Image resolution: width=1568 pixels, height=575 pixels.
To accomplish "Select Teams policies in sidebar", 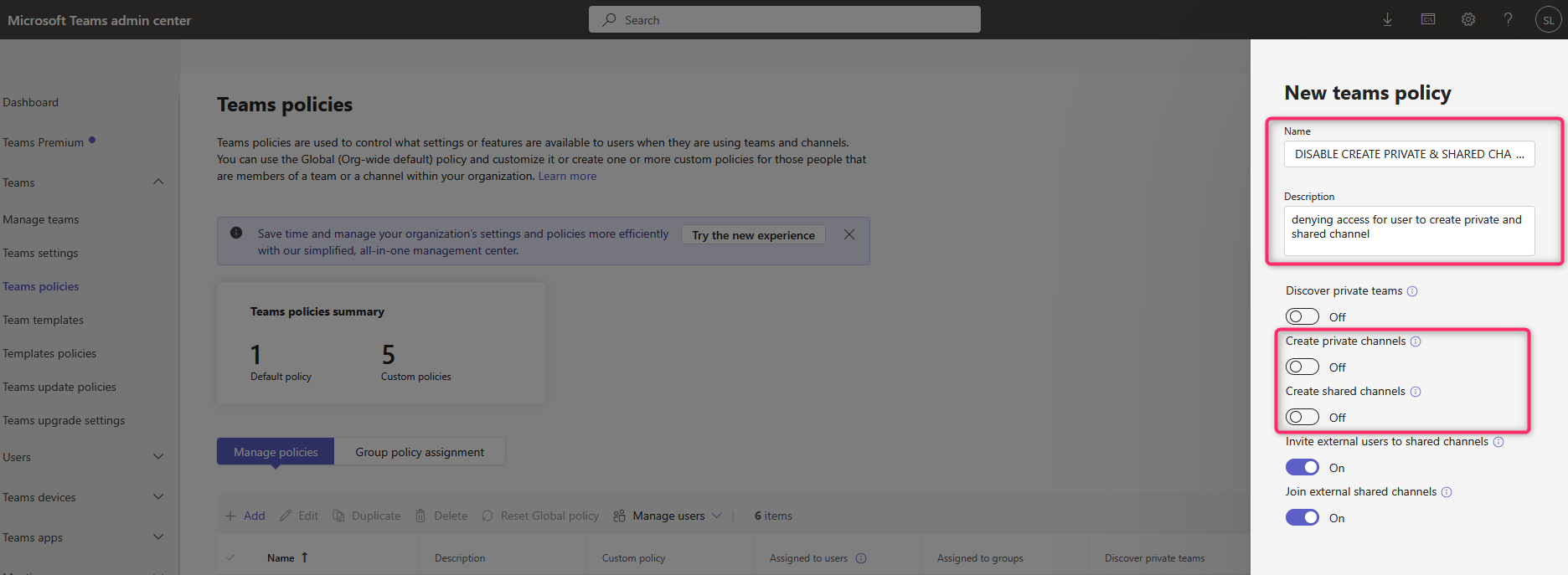I will (x=41, y=286).
